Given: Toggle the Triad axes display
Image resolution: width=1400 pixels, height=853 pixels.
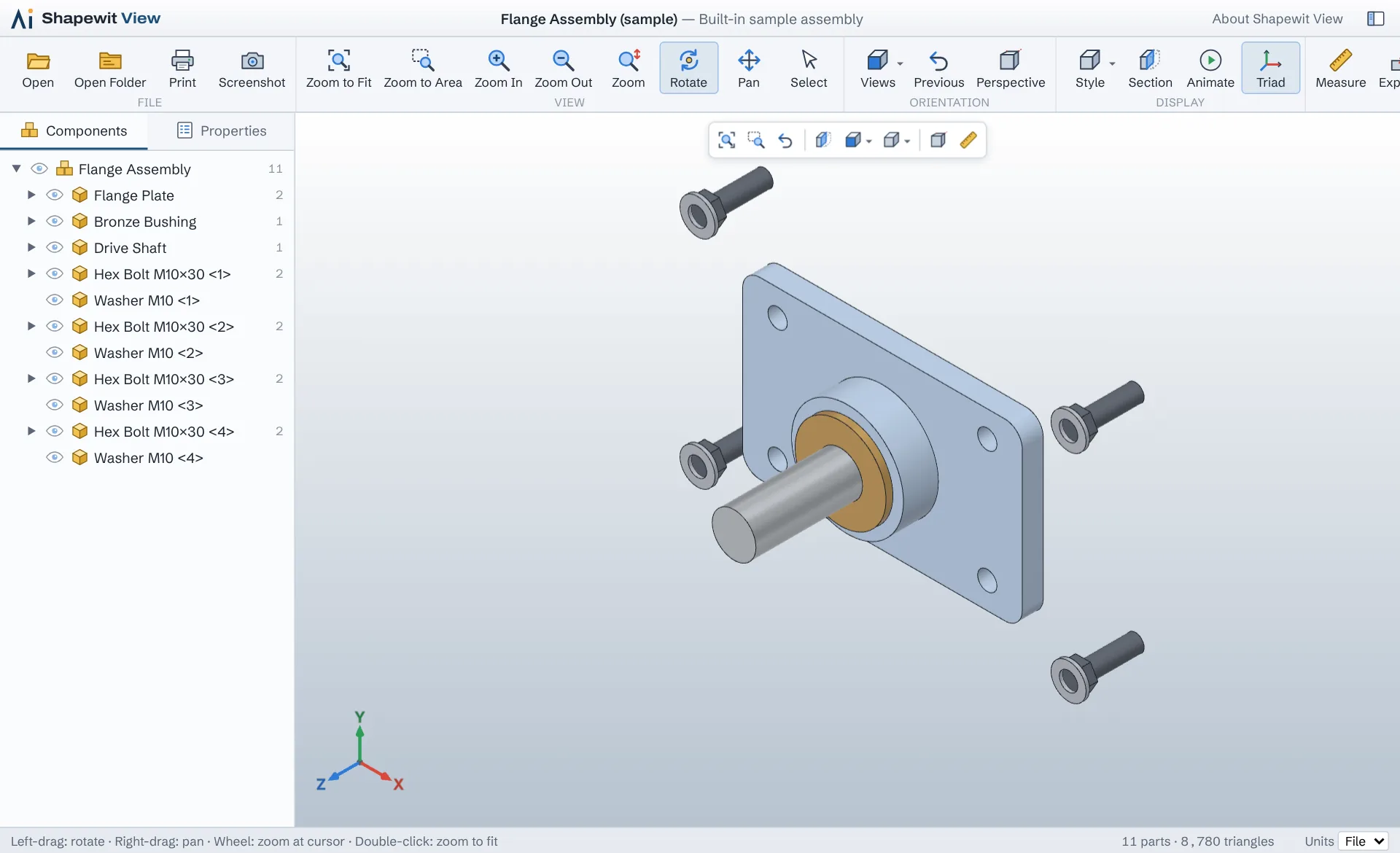Looking at the screenshot, I should tap(1270, 69).
